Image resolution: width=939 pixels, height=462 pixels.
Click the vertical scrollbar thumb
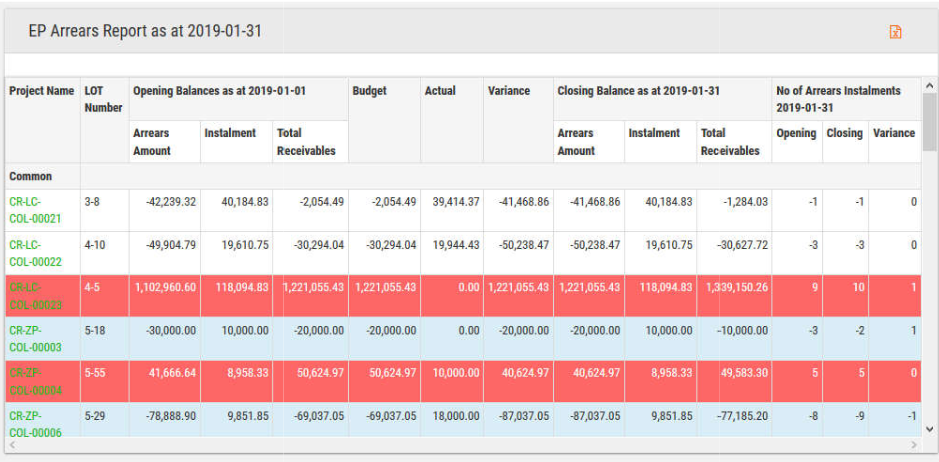click(929, 122)
